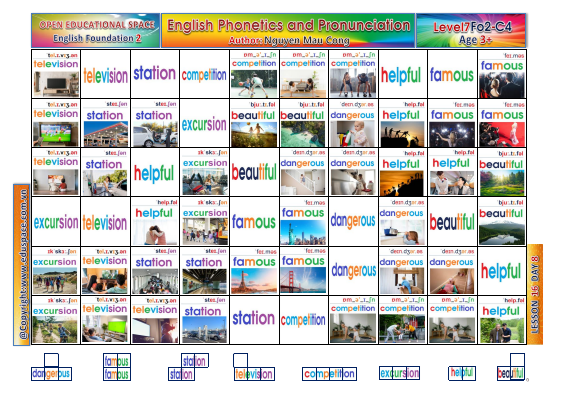Select the helpful card with orange sunset climbers

(x=403, y=172)
